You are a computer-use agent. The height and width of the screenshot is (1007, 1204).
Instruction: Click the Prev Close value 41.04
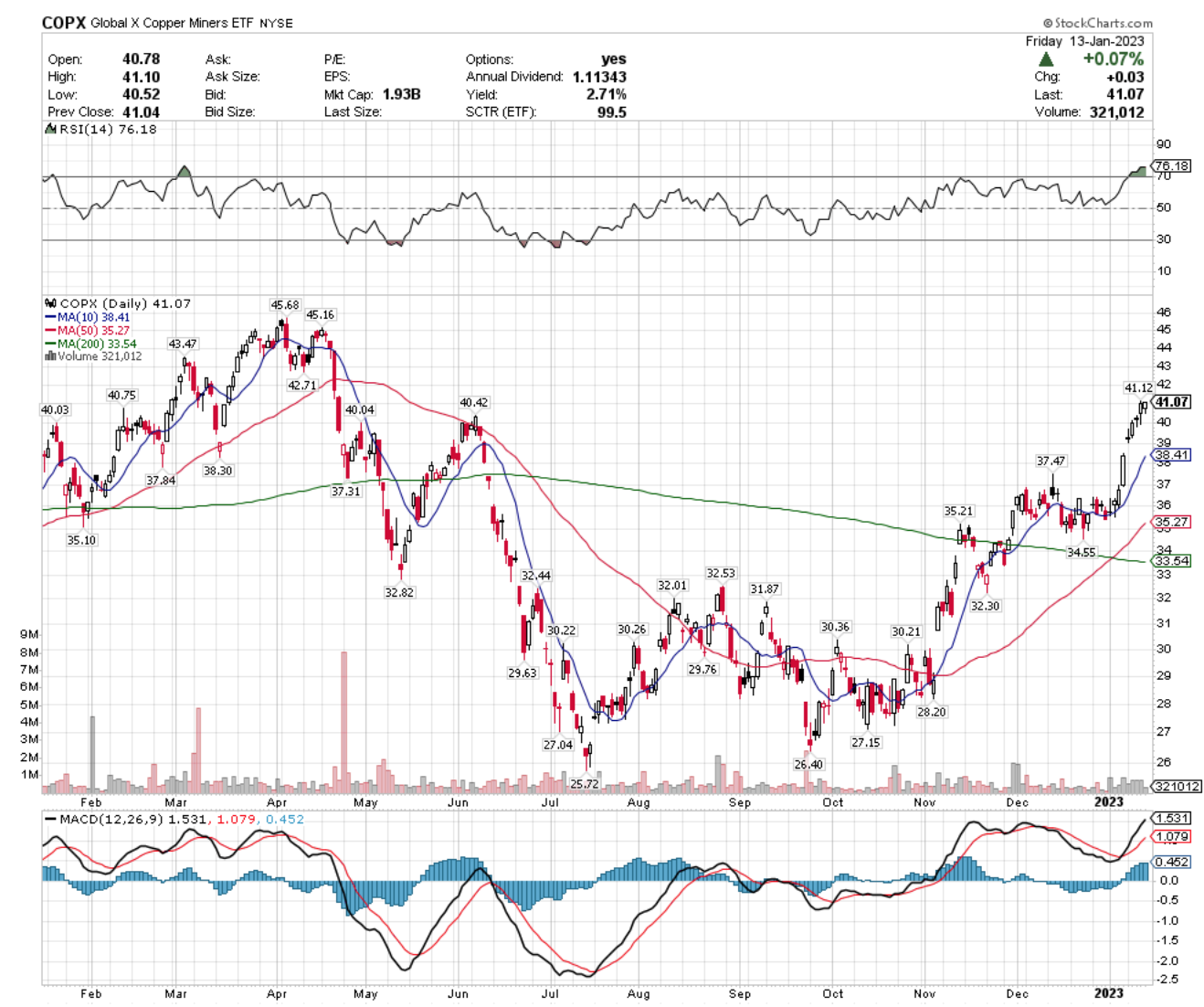tap(141, 112)
